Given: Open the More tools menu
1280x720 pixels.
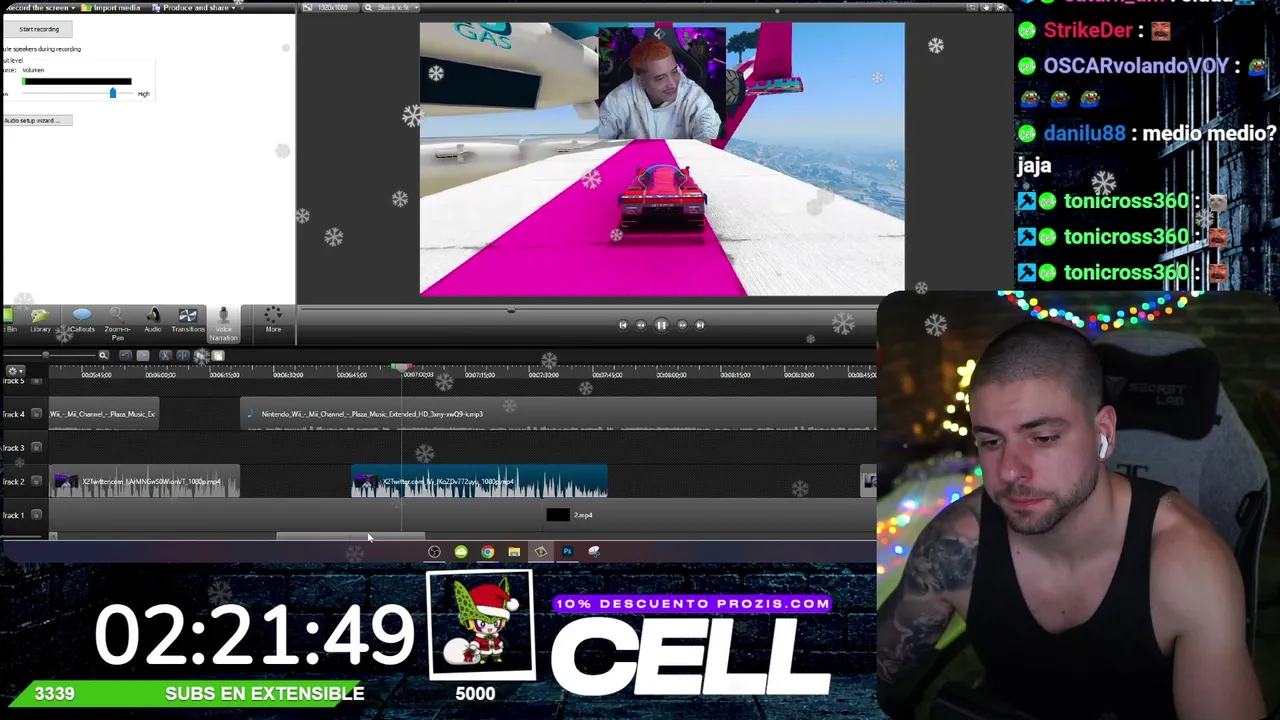Looking at the screenshot, I should tap(273, 320).
